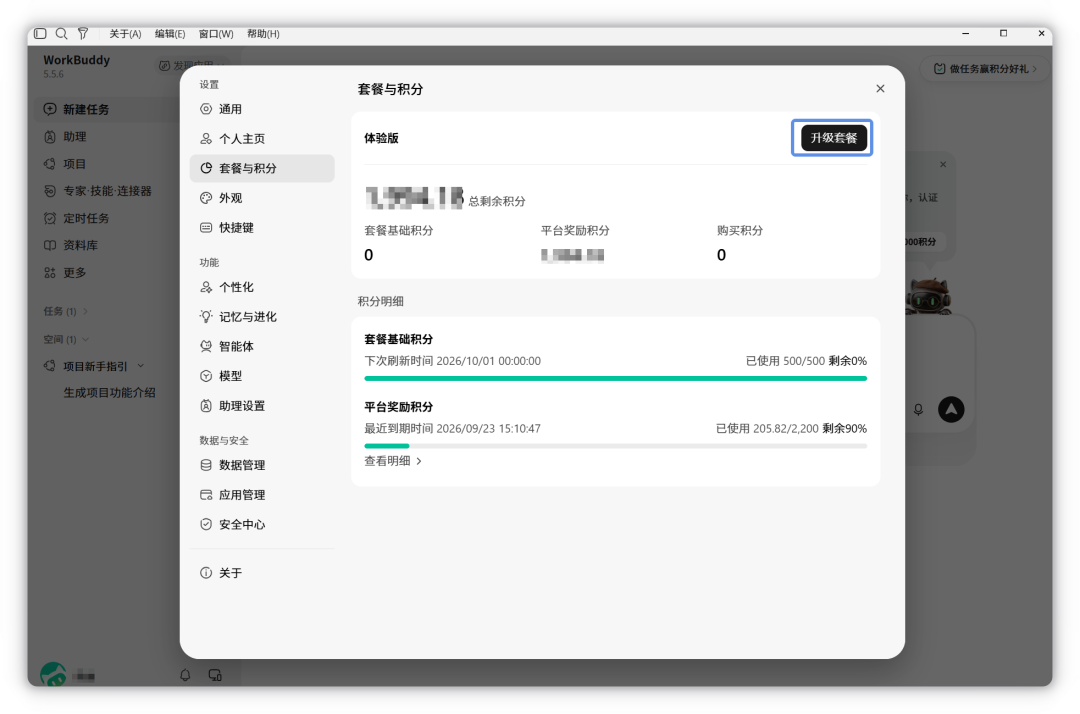
Task: Collapse the 空间 (1) section
Action: tap(65, 339)
